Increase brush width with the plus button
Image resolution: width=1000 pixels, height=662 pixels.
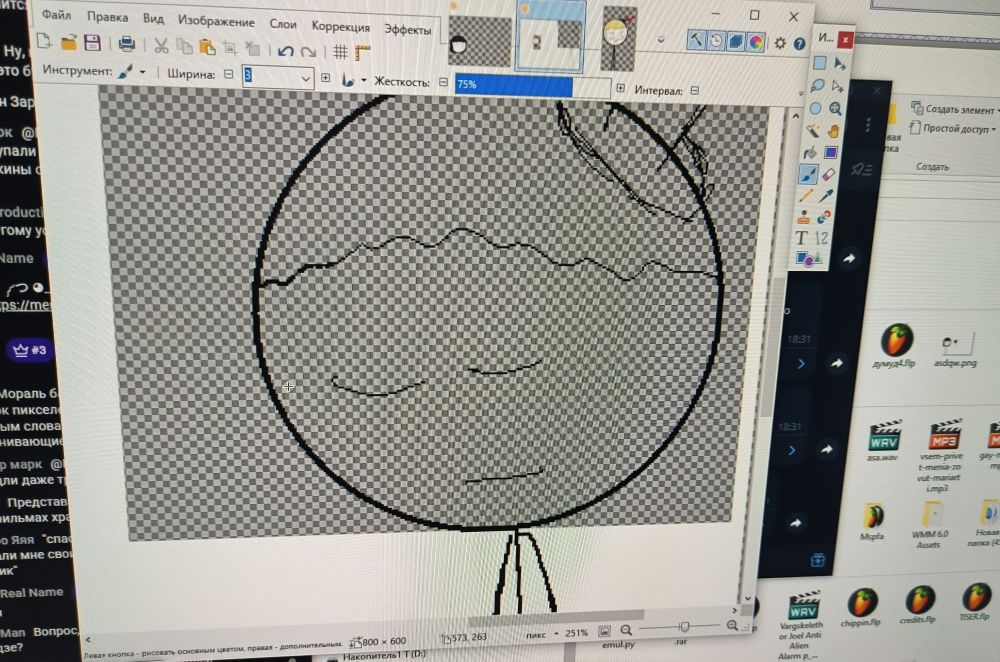(x=326, y=78)
